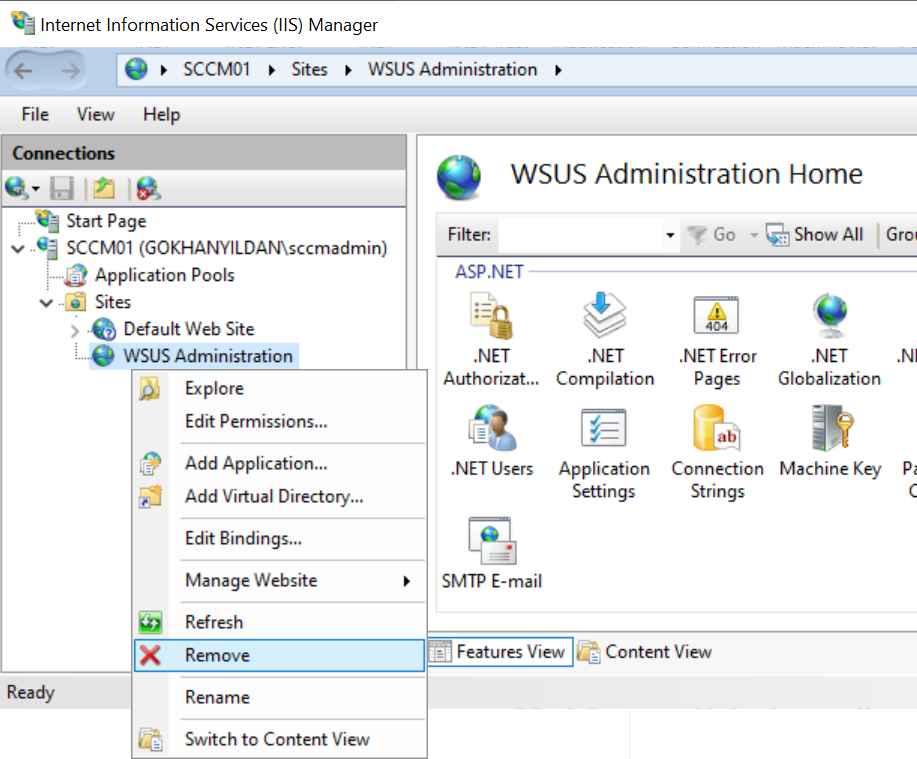Click the Show All button
Screen dimensions: 917x759
click(x=815, y=235)
